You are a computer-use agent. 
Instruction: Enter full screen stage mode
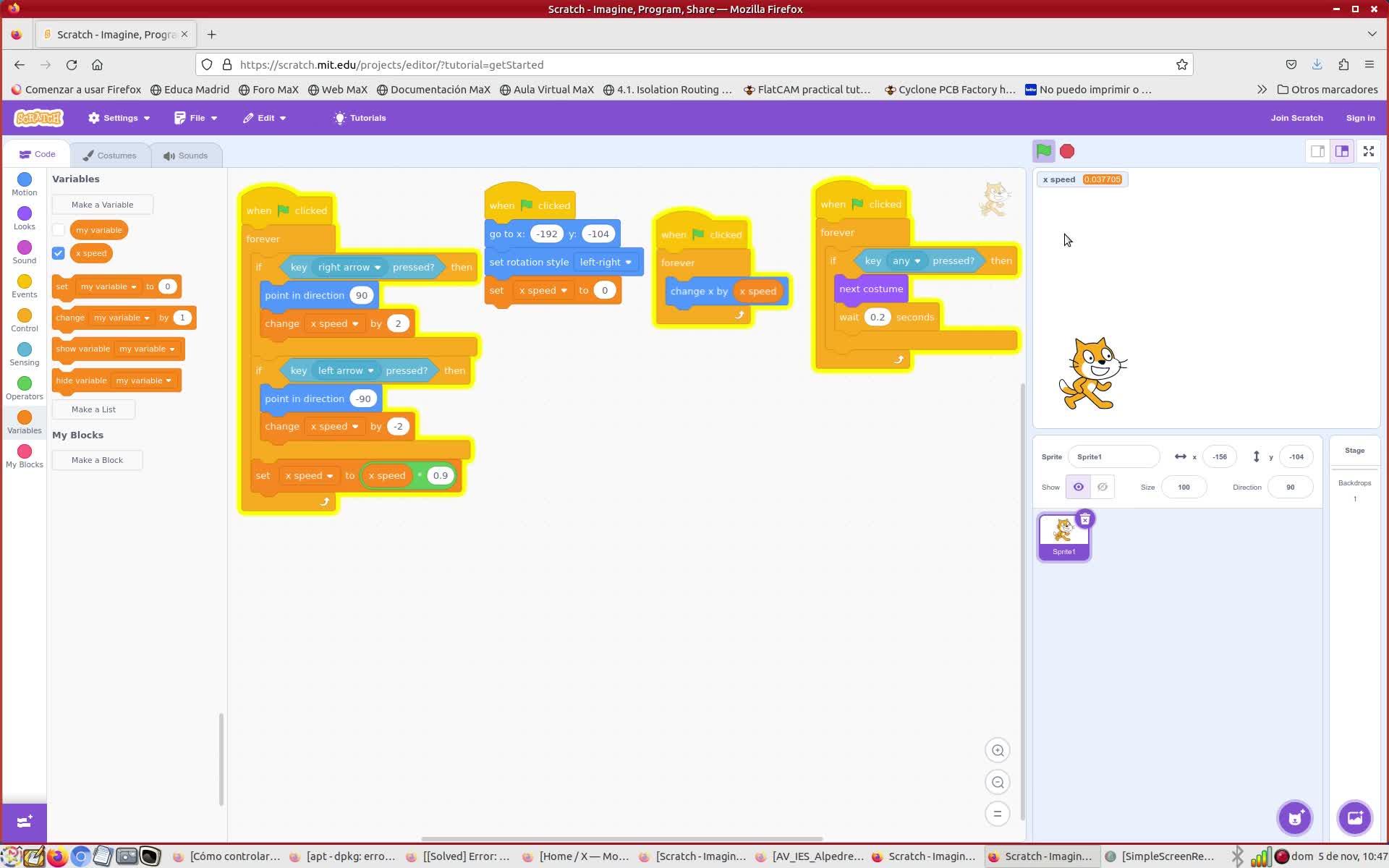(x=1368, y=151)
